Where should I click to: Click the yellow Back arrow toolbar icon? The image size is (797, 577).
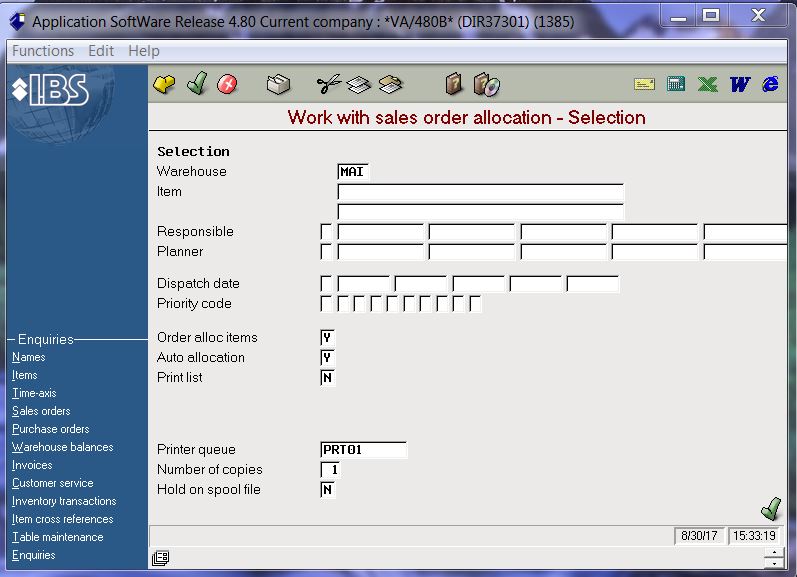pyautogui.click(x=164, y=84)
